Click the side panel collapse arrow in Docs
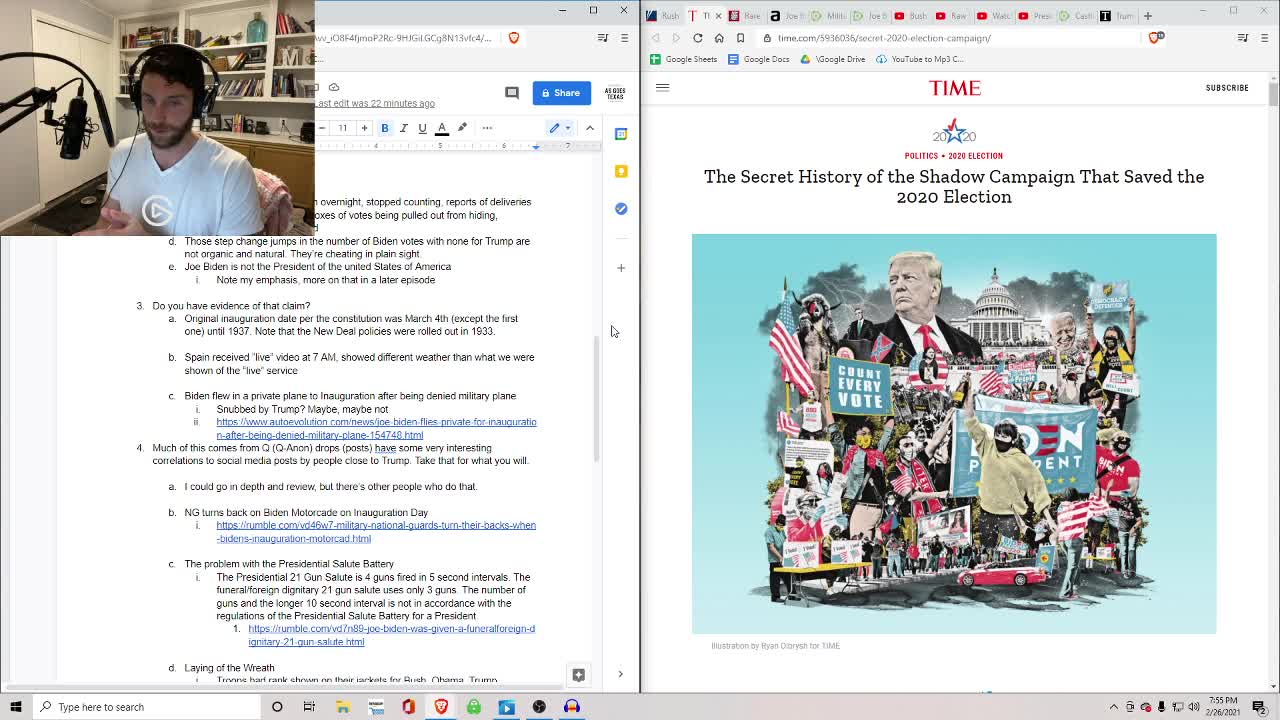 620,674
